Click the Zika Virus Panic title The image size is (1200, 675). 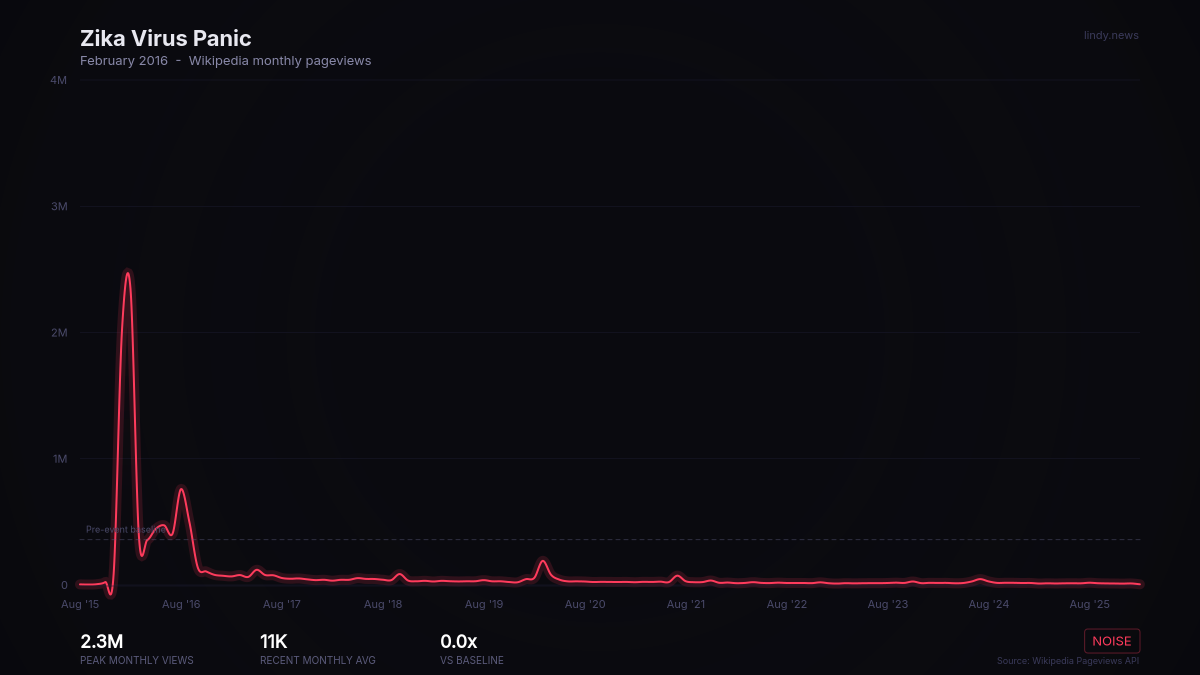[165, 39]
